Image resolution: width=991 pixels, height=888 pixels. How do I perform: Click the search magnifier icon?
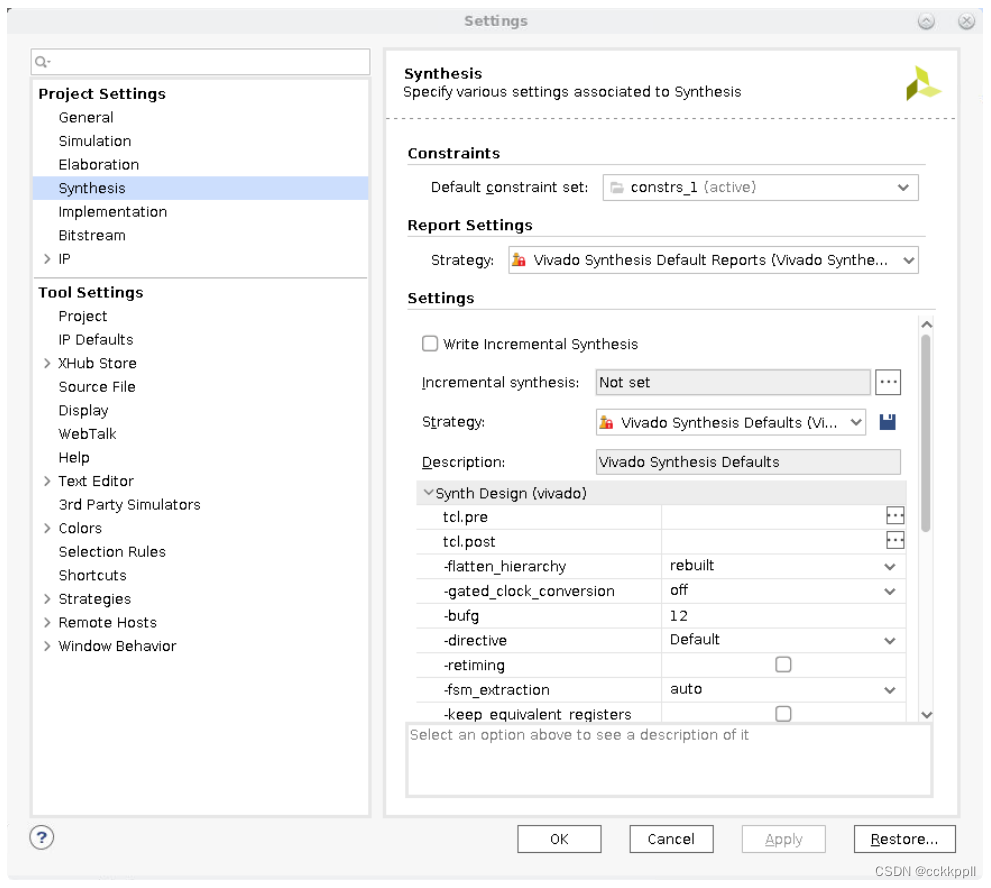point(42,61)
